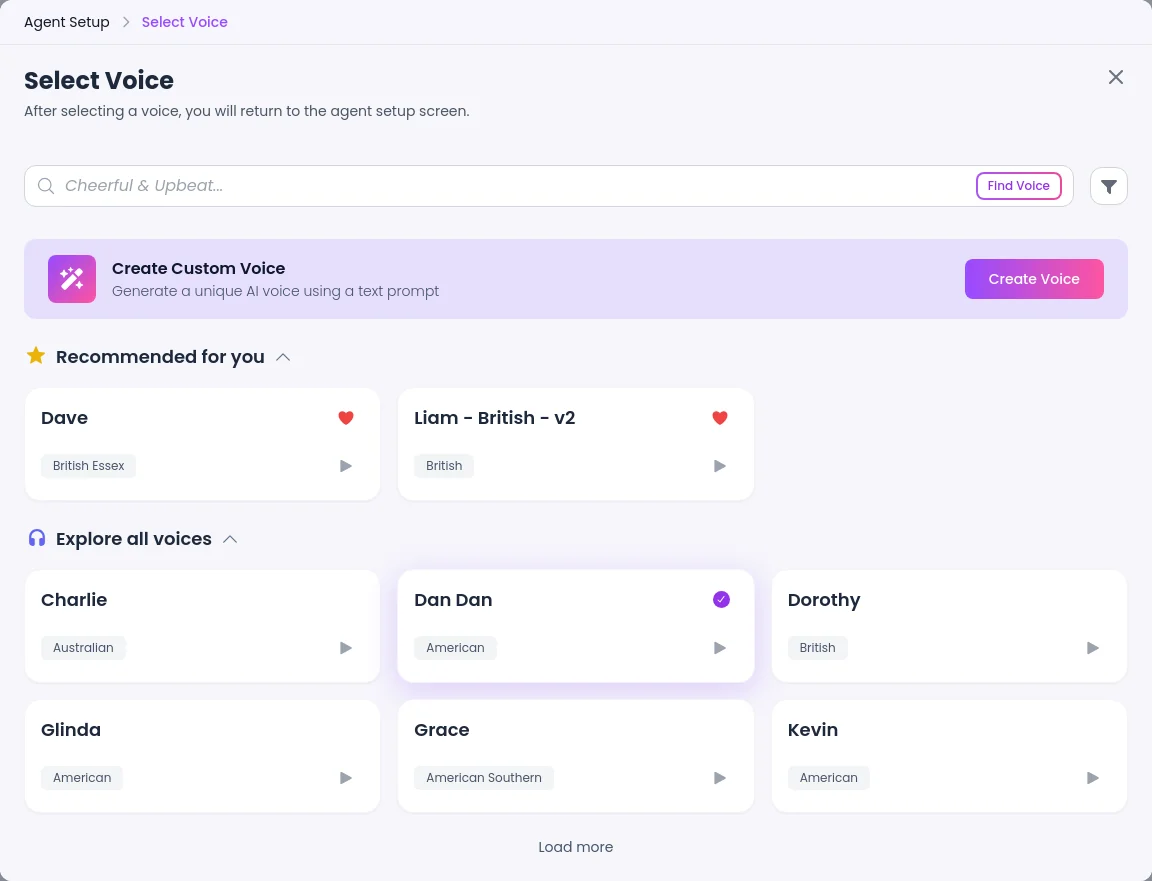Play the Dorothy voice sample
The width and height of the screenshot is (1152, 881).
(1093, 648)
